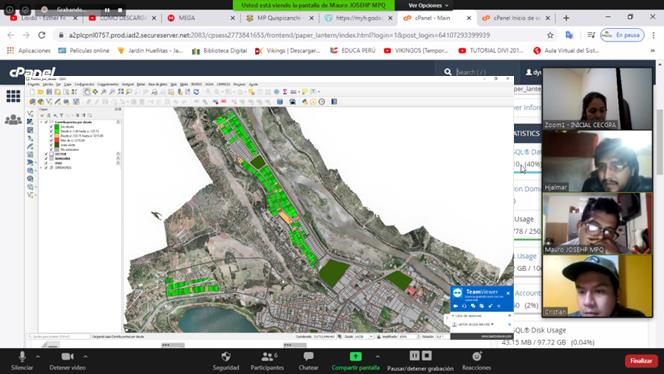Open the Capa menu in QGIS

click(x=68, y=84)
